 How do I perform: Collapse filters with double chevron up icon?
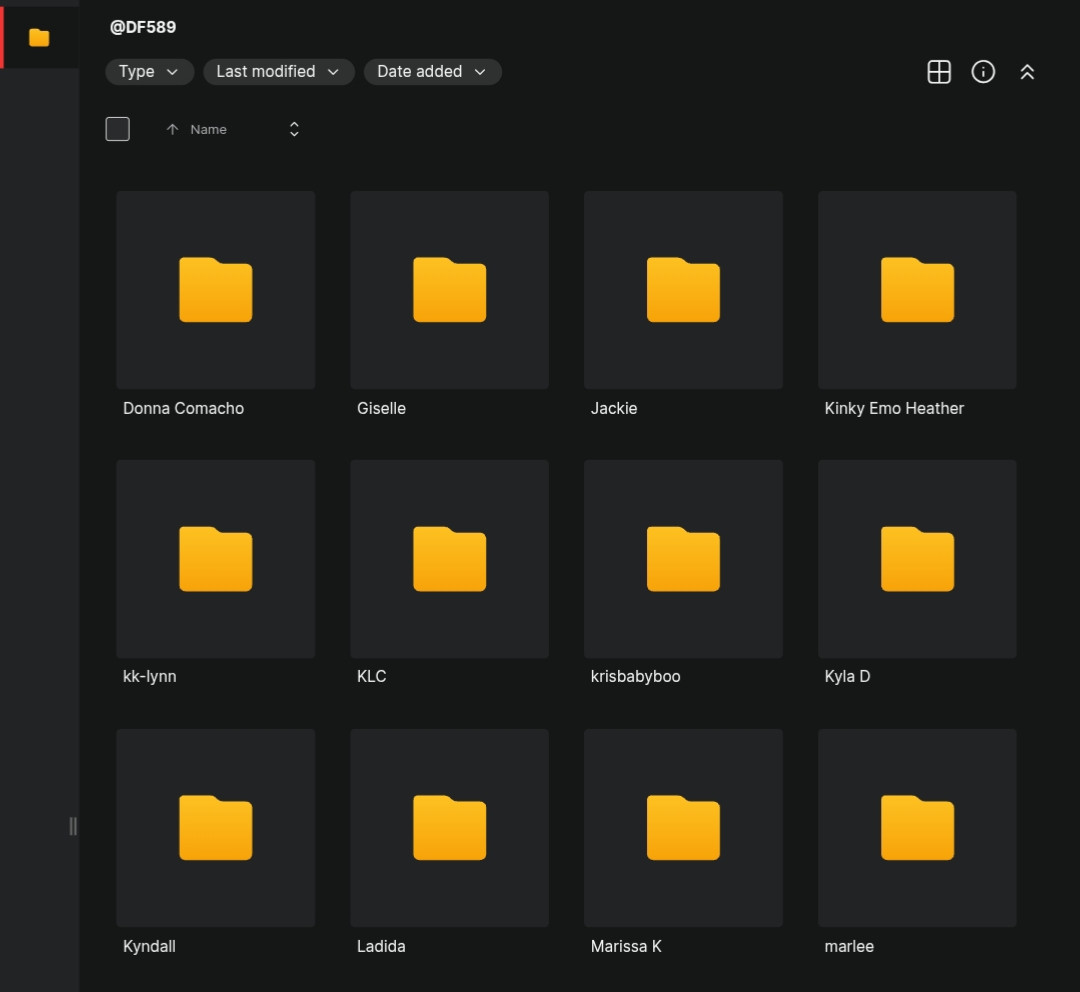click(x=1027, y=72)
